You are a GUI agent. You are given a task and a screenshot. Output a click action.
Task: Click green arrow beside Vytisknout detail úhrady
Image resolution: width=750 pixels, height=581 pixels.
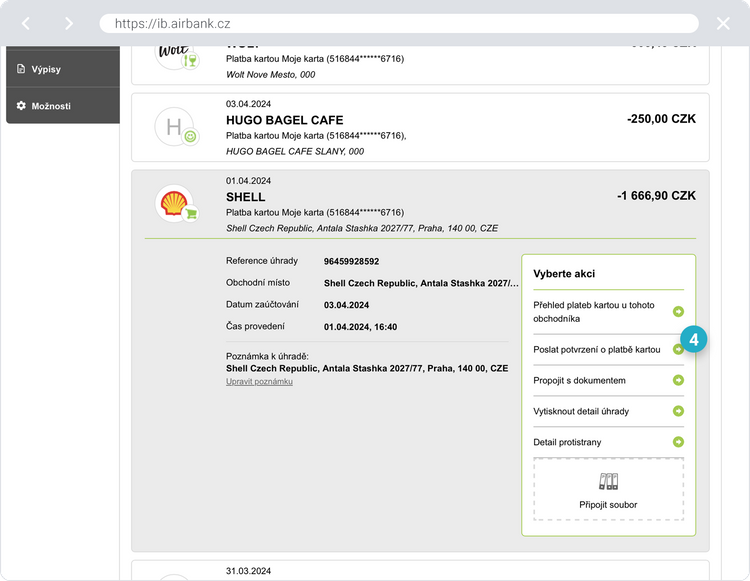pos(678,411)
